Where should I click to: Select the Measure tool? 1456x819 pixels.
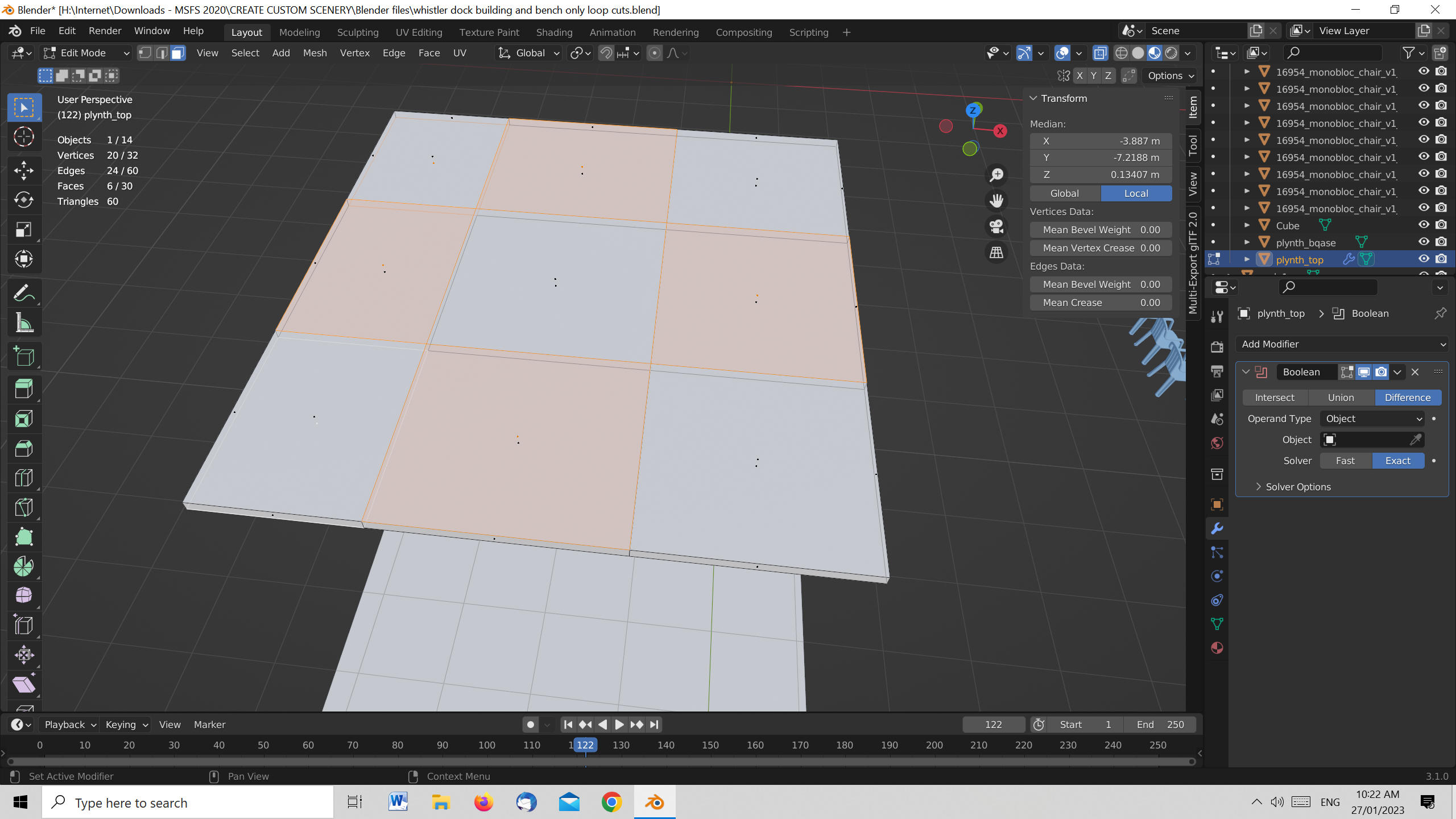tap(24, 322)
